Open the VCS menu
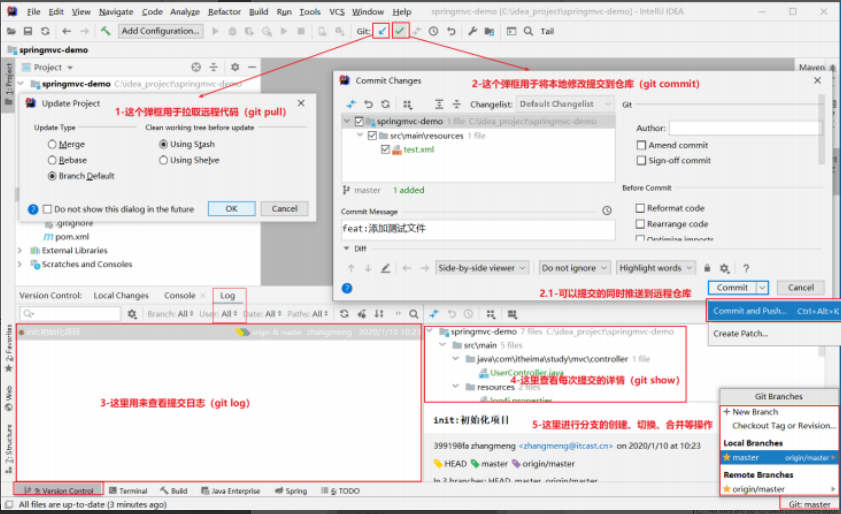The image size is (841, 514). 337,11
